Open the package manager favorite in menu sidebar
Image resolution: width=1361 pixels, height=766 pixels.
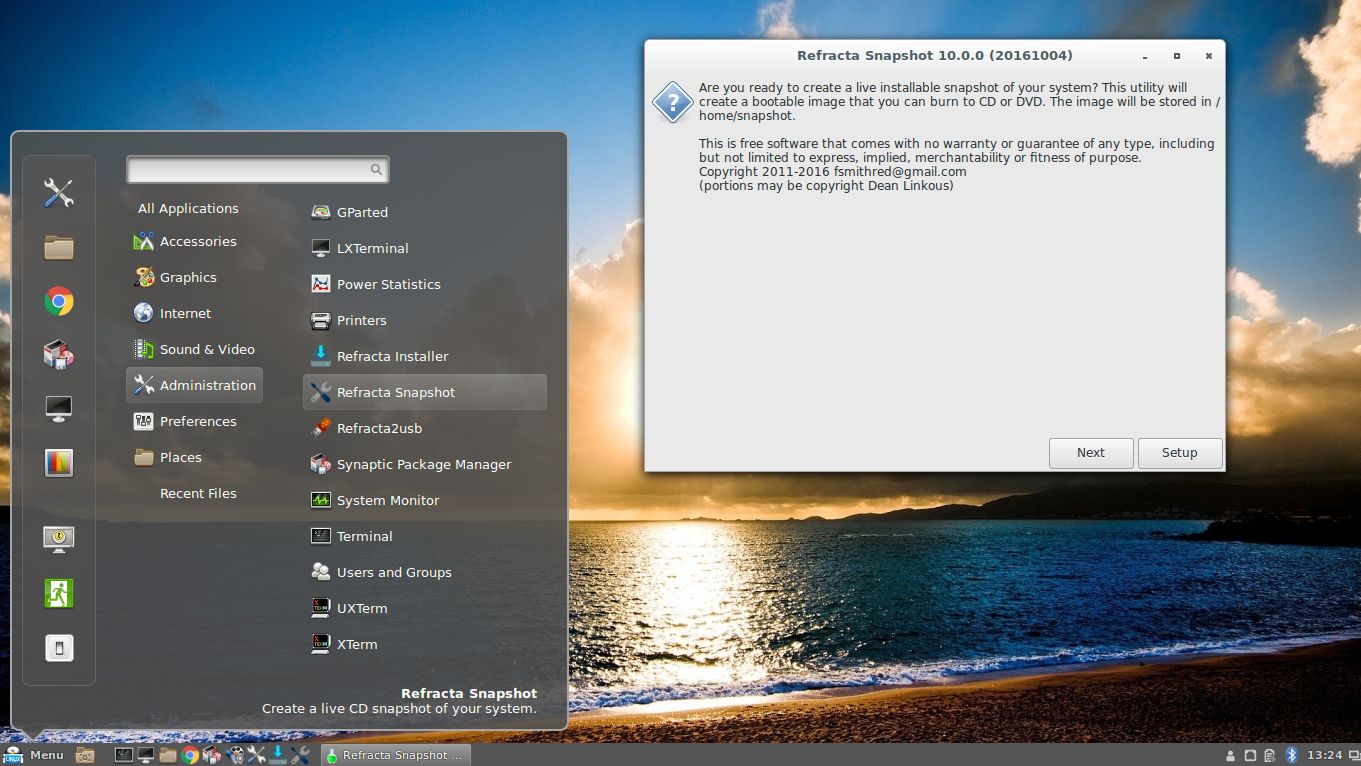[x=59, y=354]
